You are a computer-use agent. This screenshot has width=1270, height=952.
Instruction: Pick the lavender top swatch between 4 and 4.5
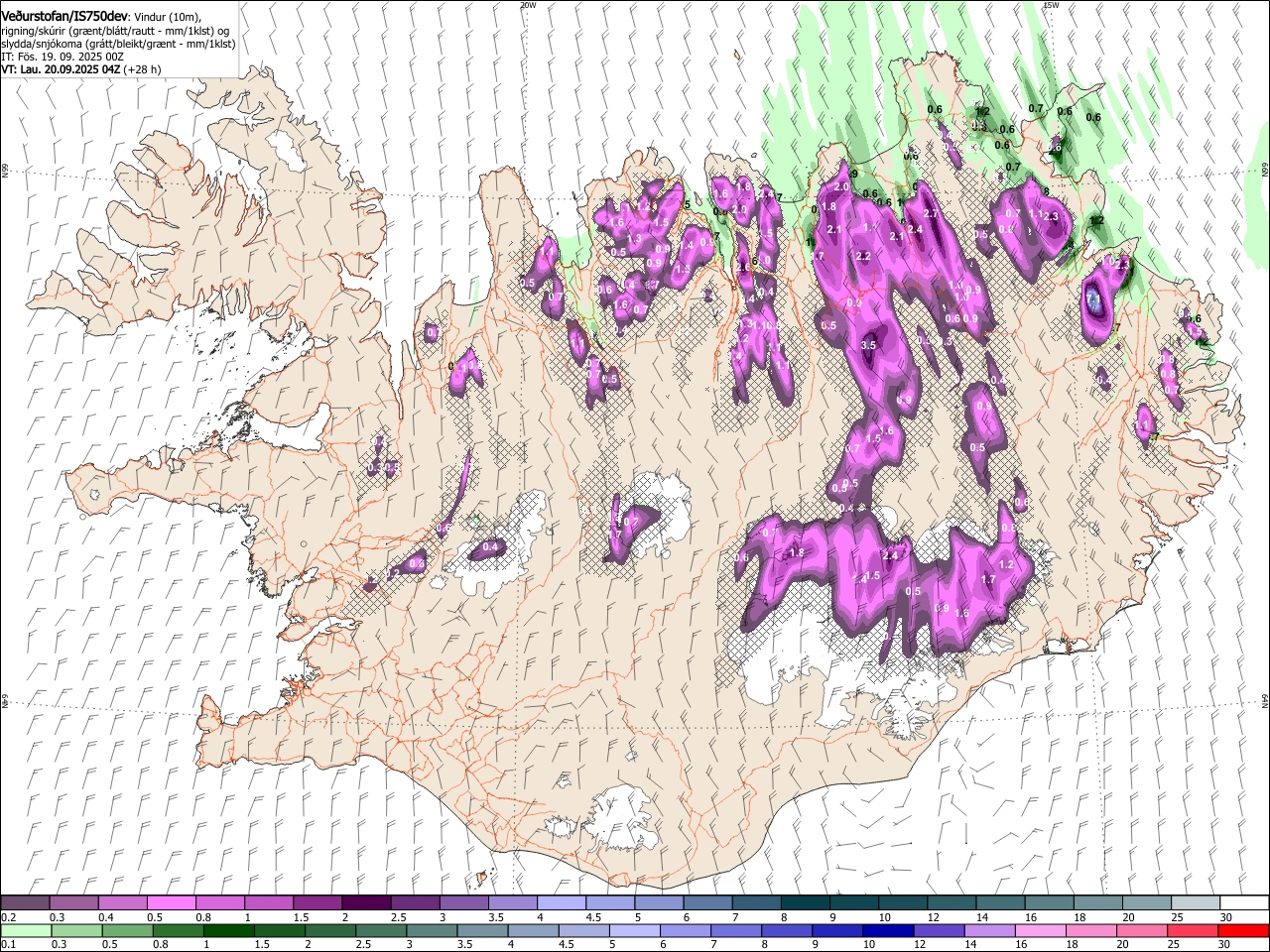point(562,903)
